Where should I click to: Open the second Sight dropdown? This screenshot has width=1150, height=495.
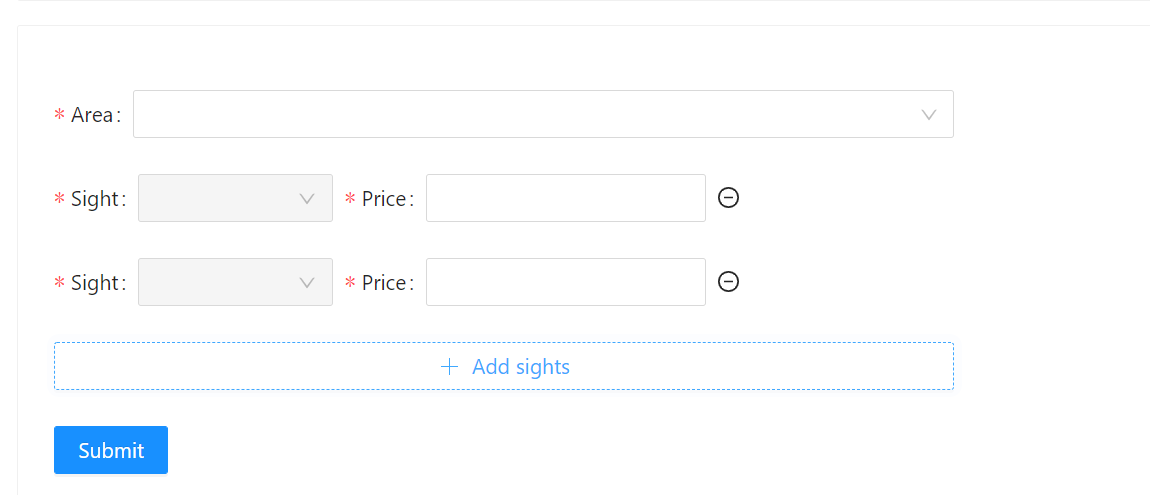click(235, 282)
